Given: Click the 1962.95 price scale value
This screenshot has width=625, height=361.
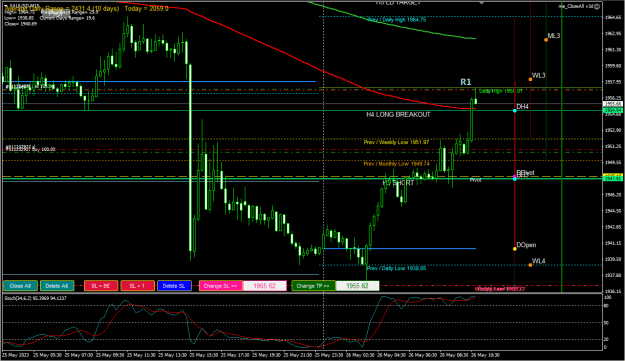Looking at the screenshot, I should 613,33.
